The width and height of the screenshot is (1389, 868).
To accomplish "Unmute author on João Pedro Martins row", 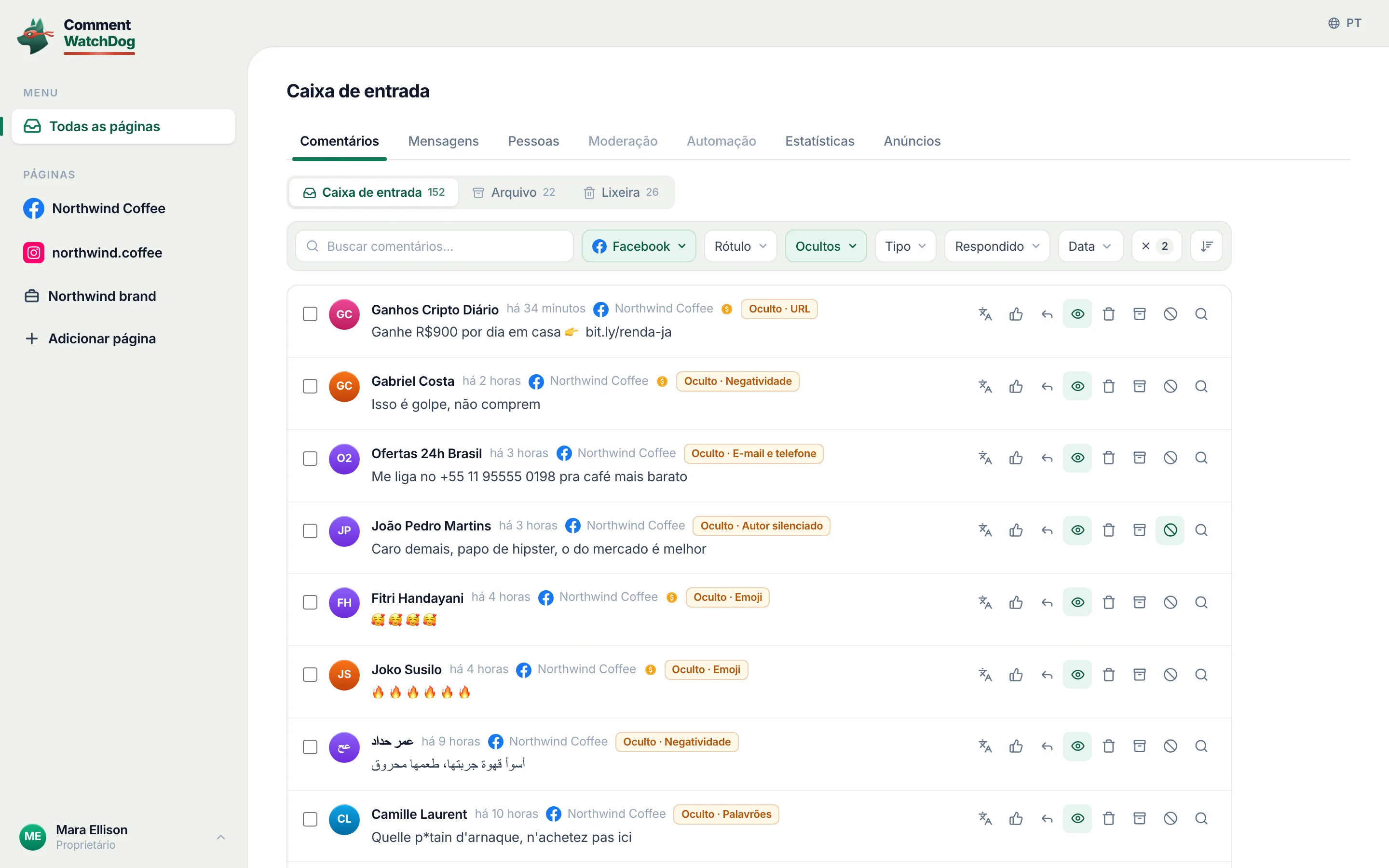I will click(1171, 530).
